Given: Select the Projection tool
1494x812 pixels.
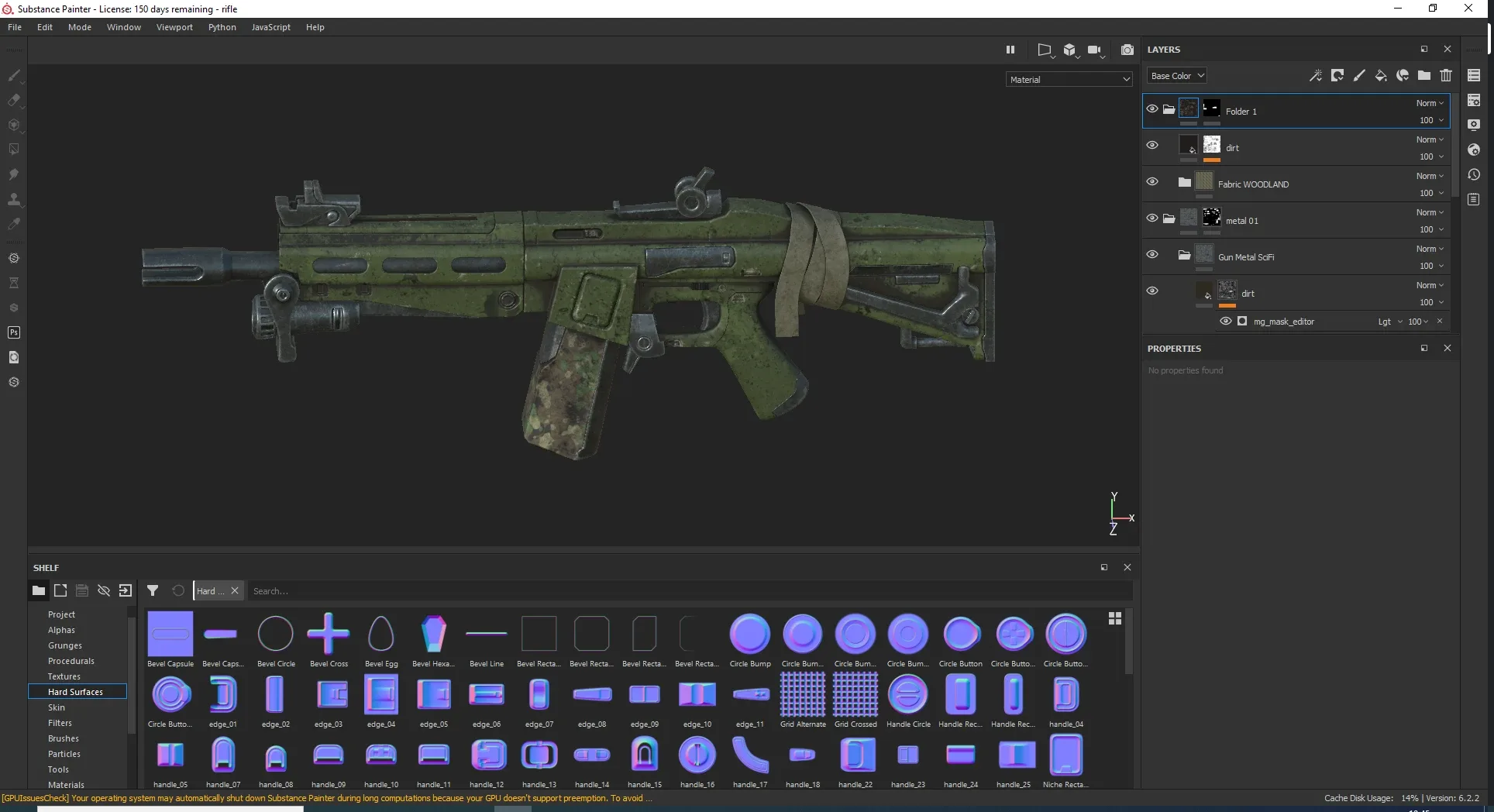Looking at the screenshot, I should tap(14, 125).
